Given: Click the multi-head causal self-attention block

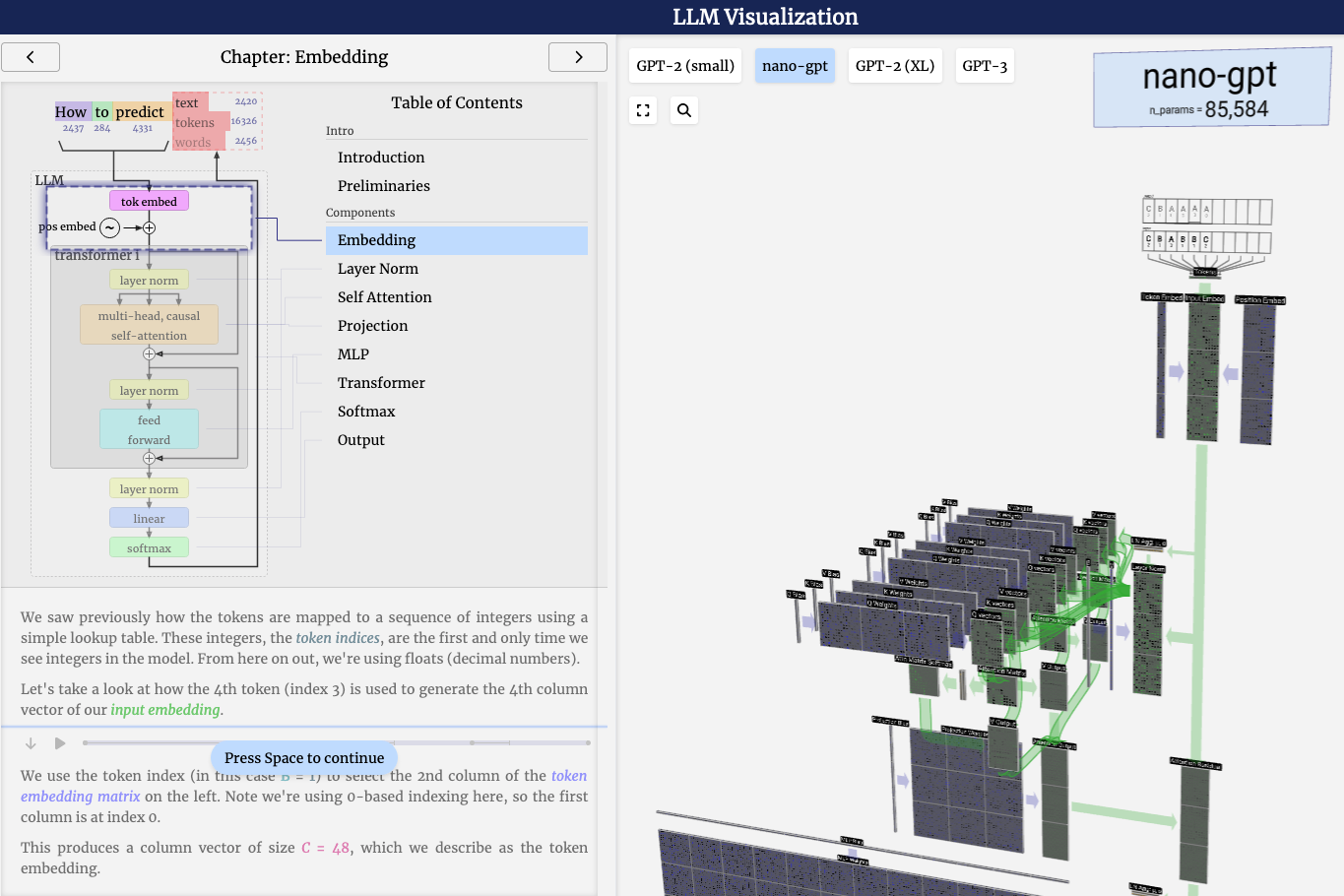Looking at the screenshot, I should click(x=149, y=325).
